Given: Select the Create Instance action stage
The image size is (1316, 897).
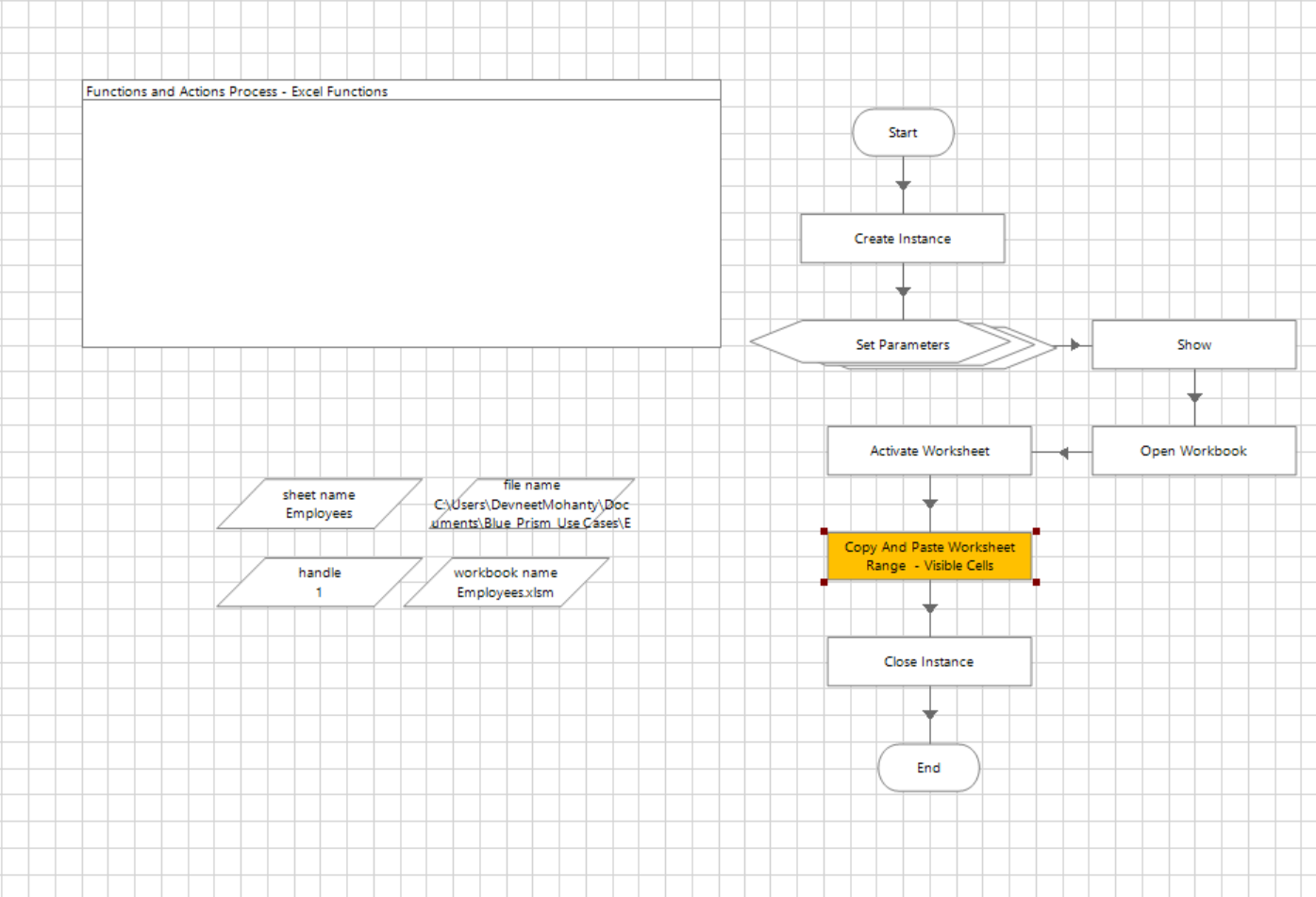Looking at the screenshot, I should (903, 239).
